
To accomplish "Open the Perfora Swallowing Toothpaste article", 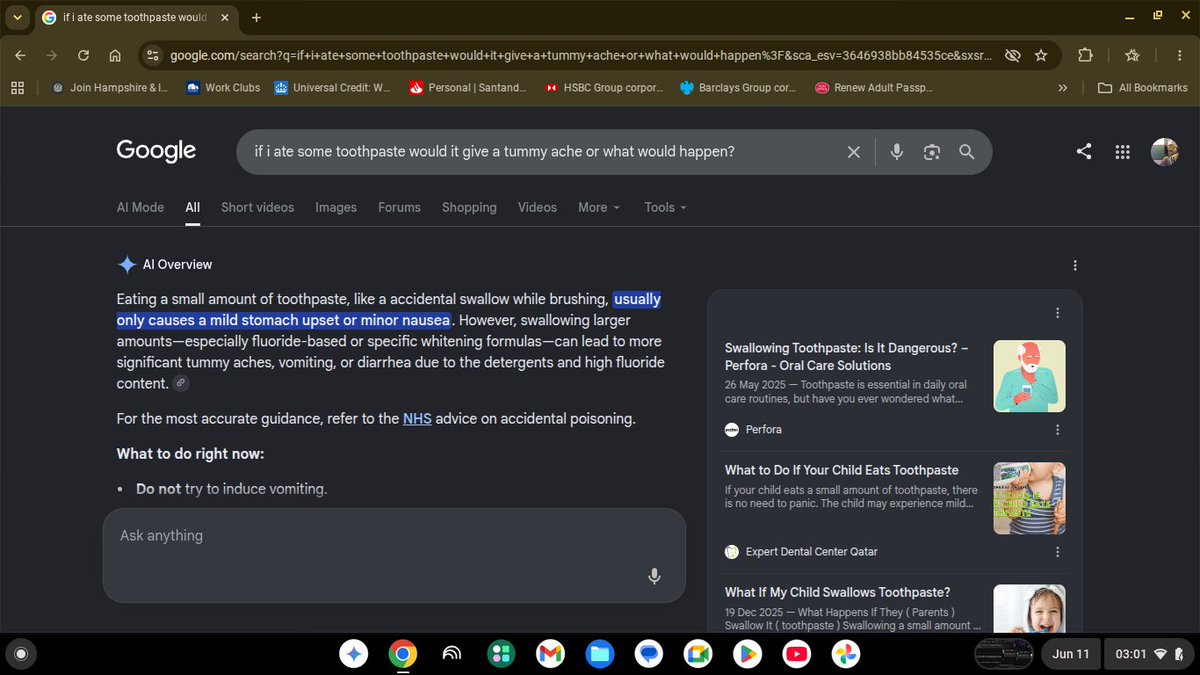I will (846, 356).
